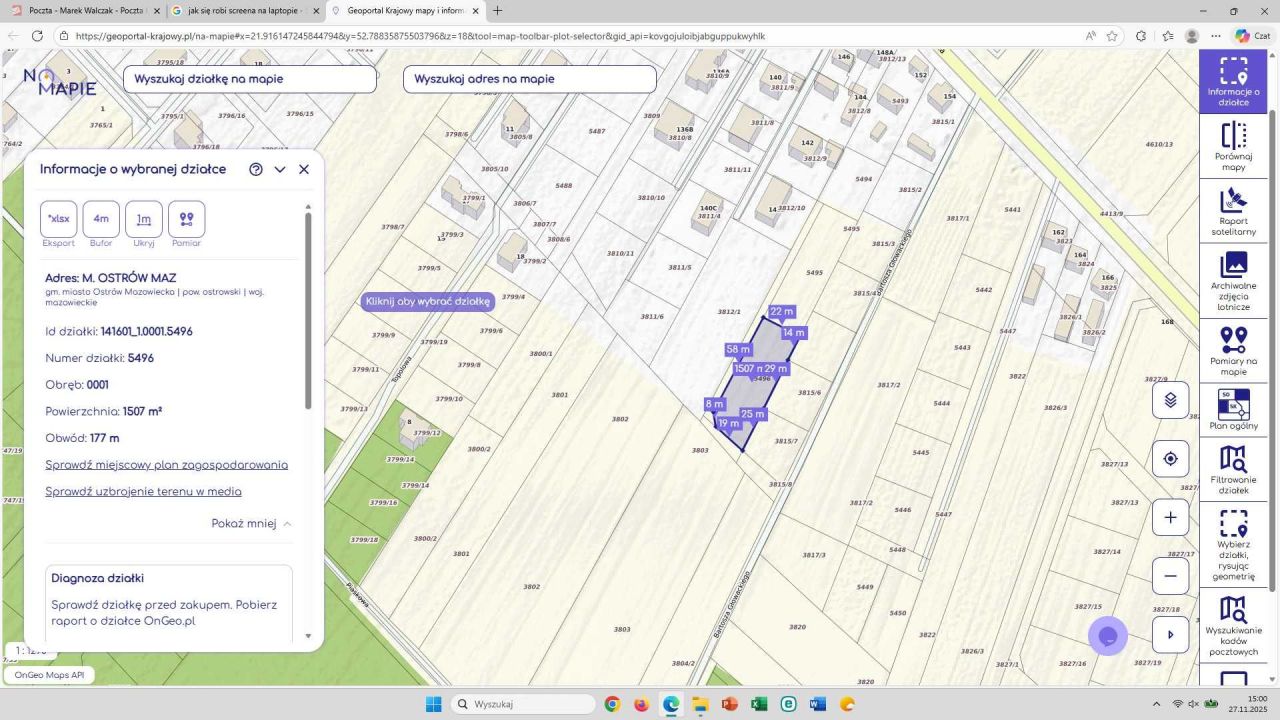Viewport: 1280px width, 720px height.
Task: Open File Explorer from the taskbar
Action: (x=700, y=704)
